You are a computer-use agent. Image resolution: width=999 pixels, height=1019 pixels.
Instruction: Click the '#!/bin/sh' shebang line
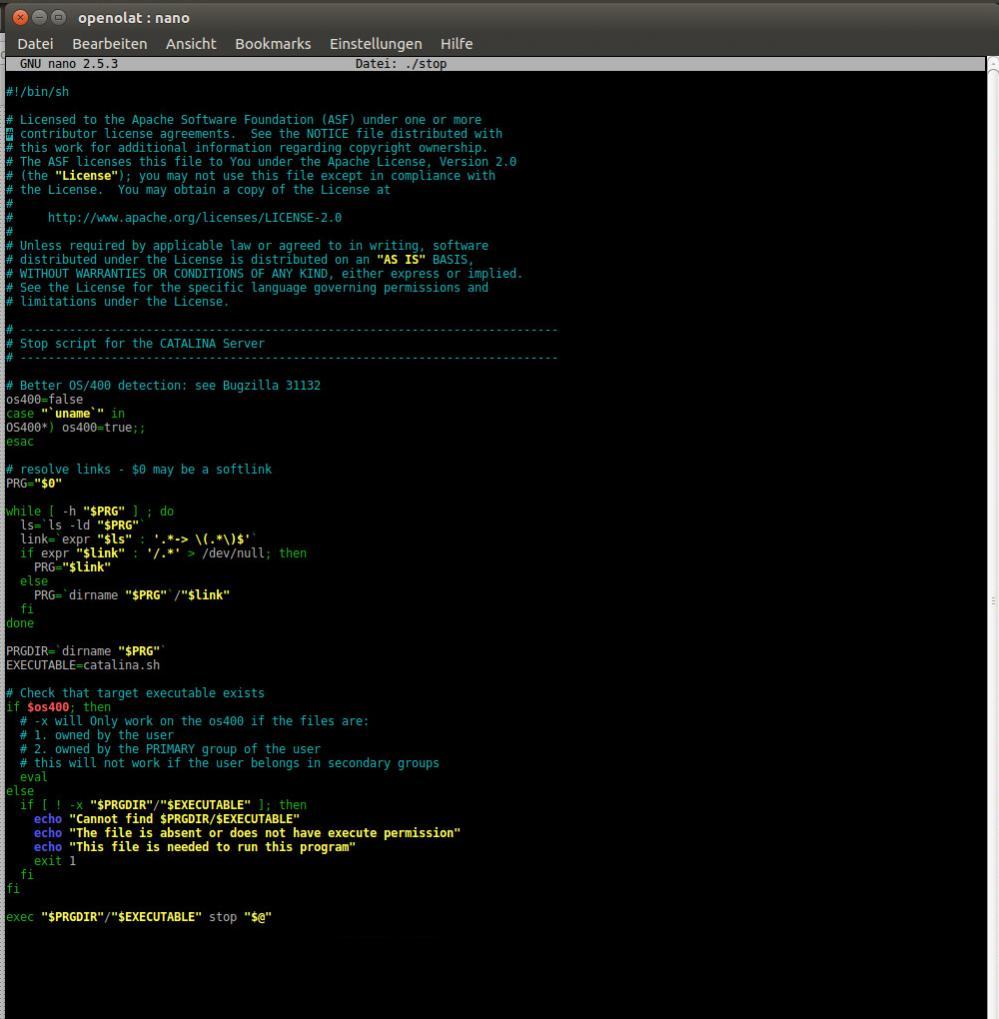[x=37, y=92]
